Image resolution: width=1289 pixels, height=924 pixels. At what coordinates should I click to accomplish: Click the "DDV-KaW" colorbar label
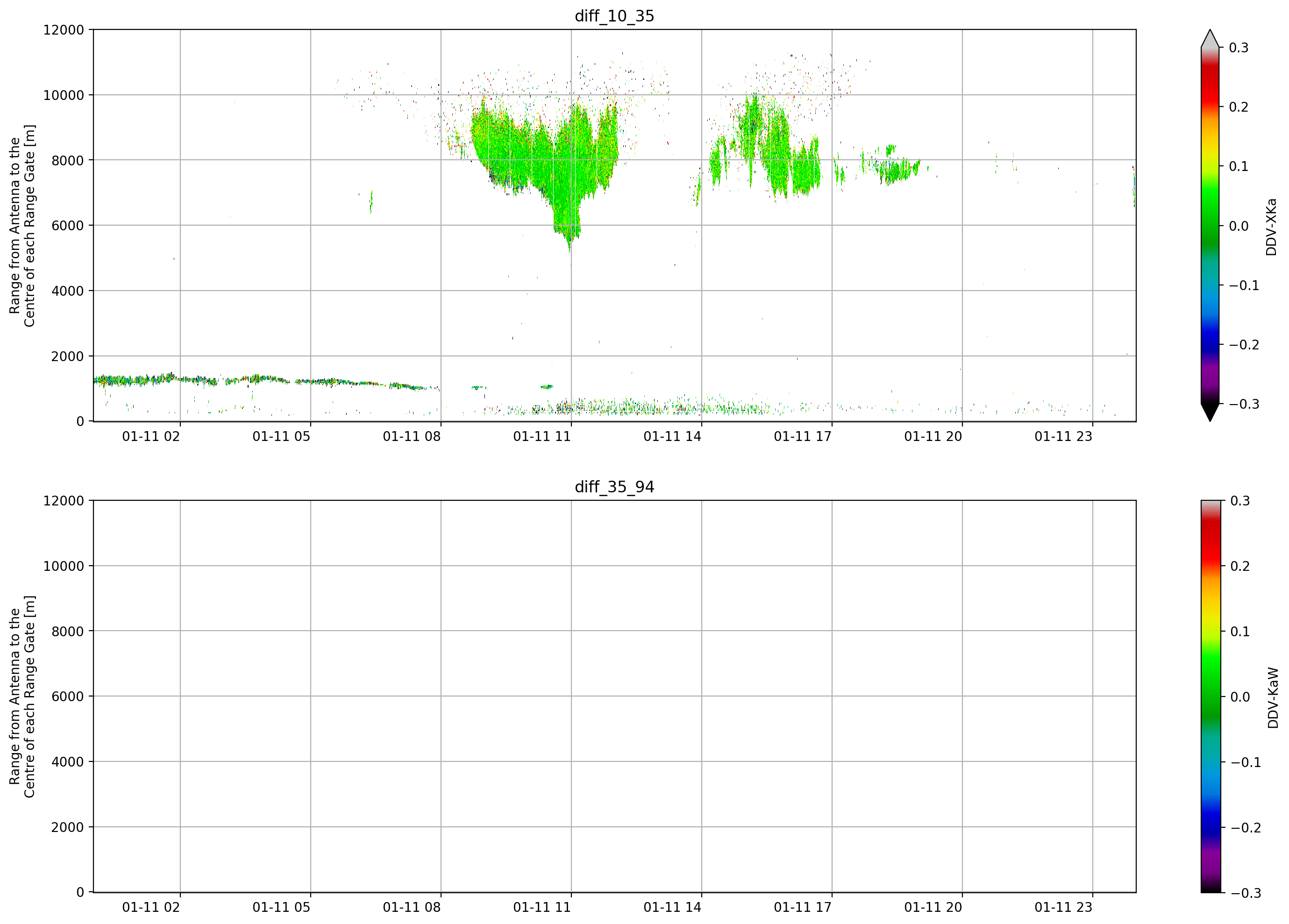pyautogui.click(x=1273, y=698)
